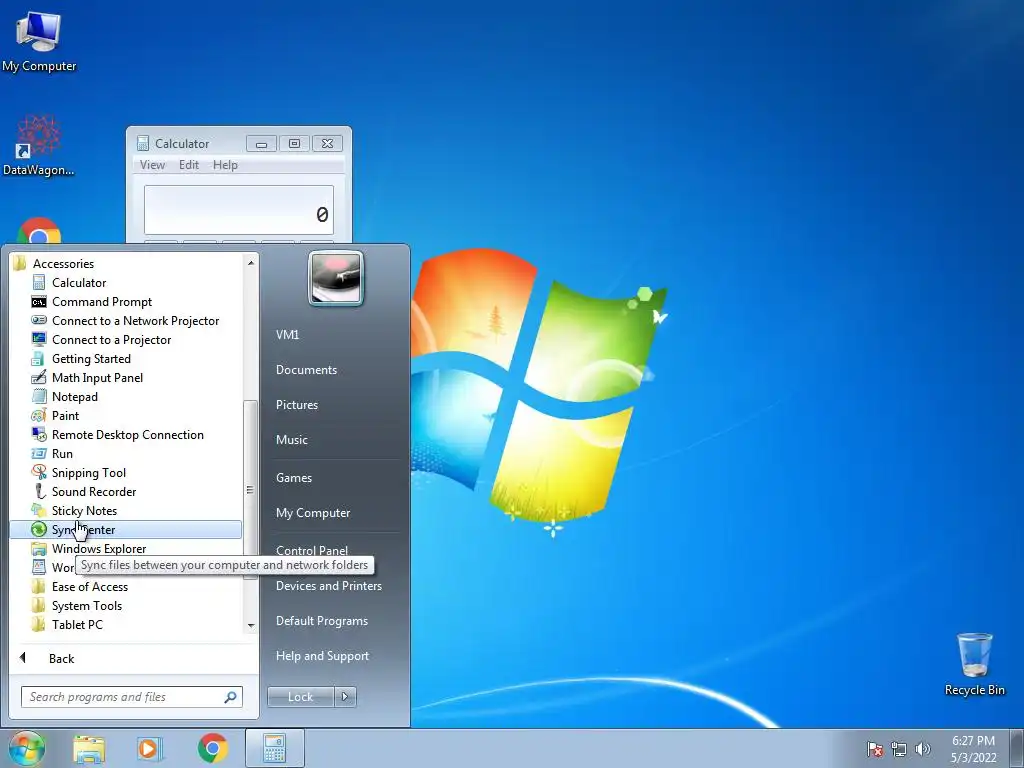This screenshot has width=1024, height=768.
Task: Click the Calculator display showing 0
Action: click(239, 210)
